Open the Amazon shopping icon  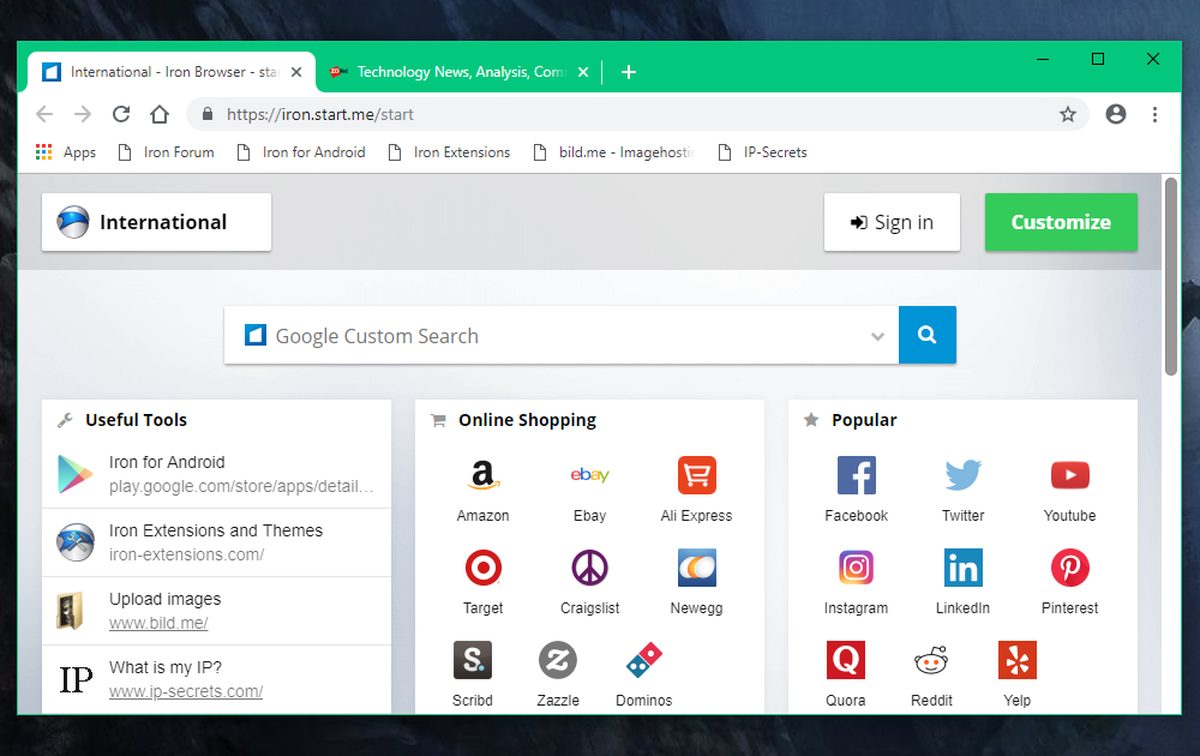click(482, 475)
